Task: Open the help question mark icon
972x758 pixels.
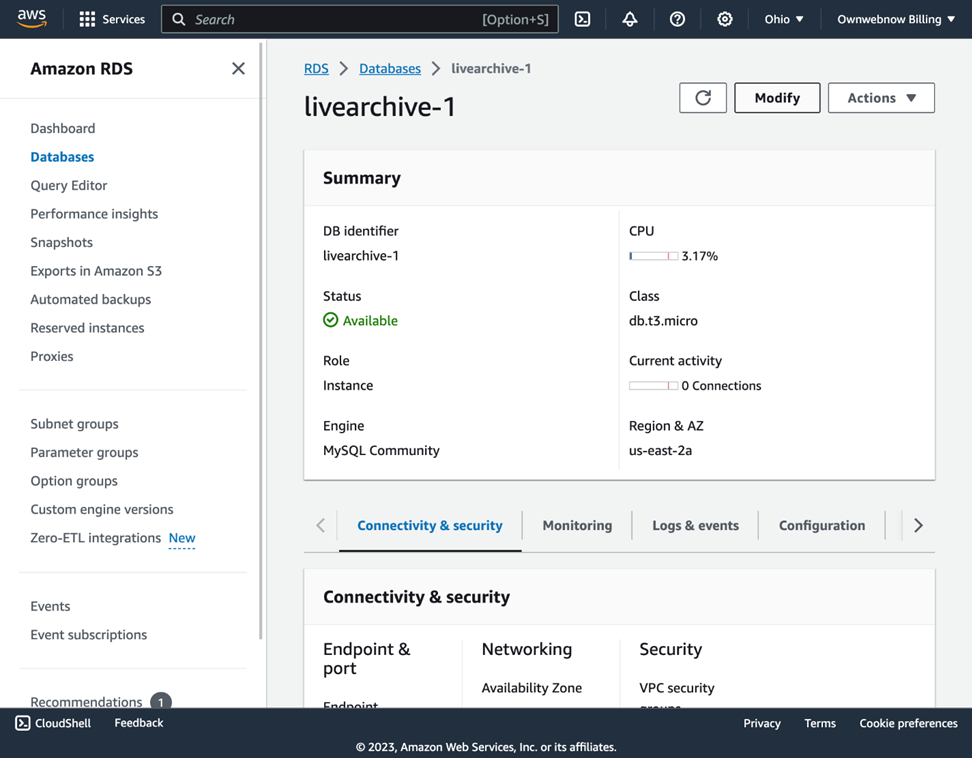Action: (x=677, y=19)
